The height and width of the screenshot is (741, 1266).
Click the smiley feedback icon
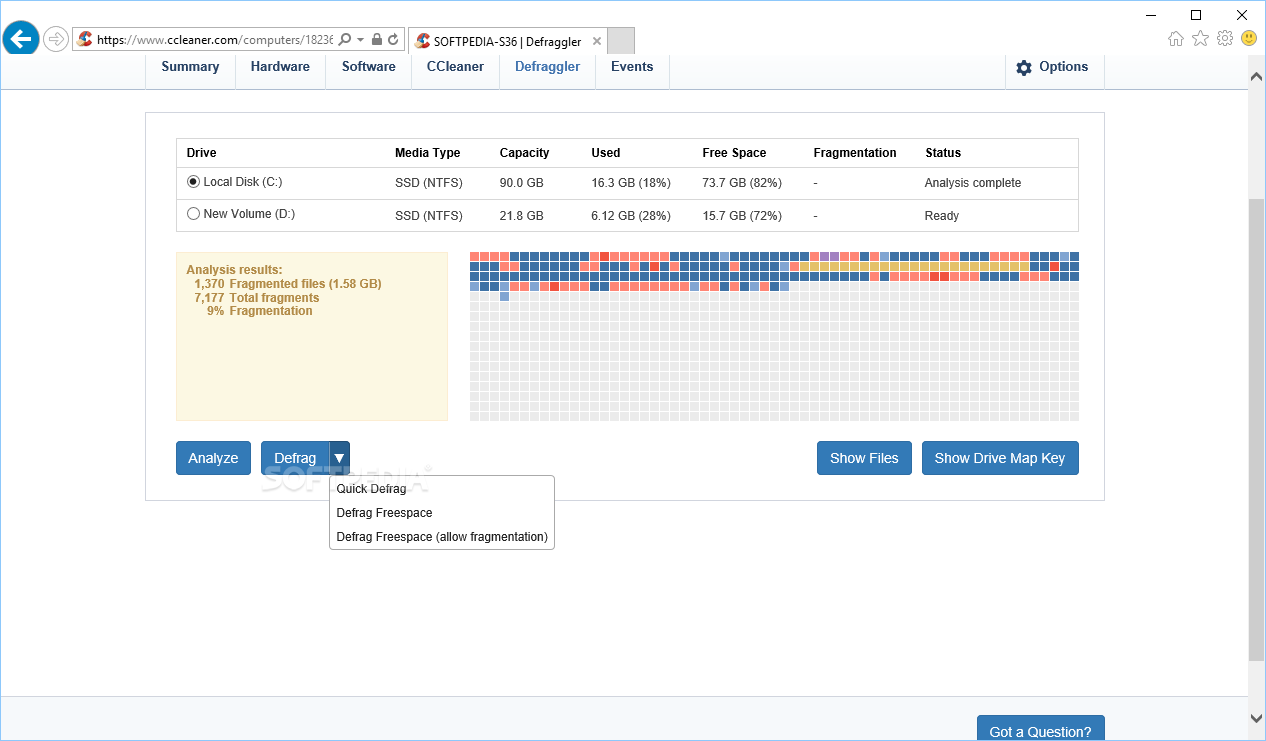tap(1249, 39)
